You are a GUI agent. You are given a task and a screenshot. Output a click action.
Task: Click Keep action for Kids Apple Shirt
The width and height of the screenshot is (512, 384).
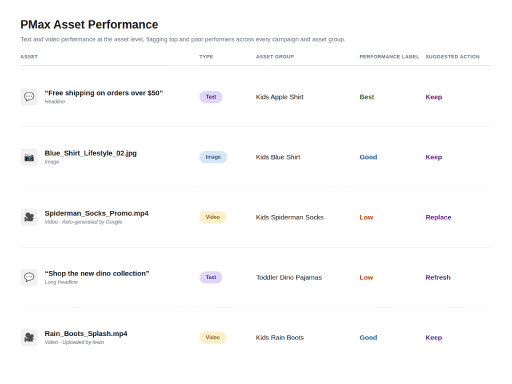[x=434, y=97]
